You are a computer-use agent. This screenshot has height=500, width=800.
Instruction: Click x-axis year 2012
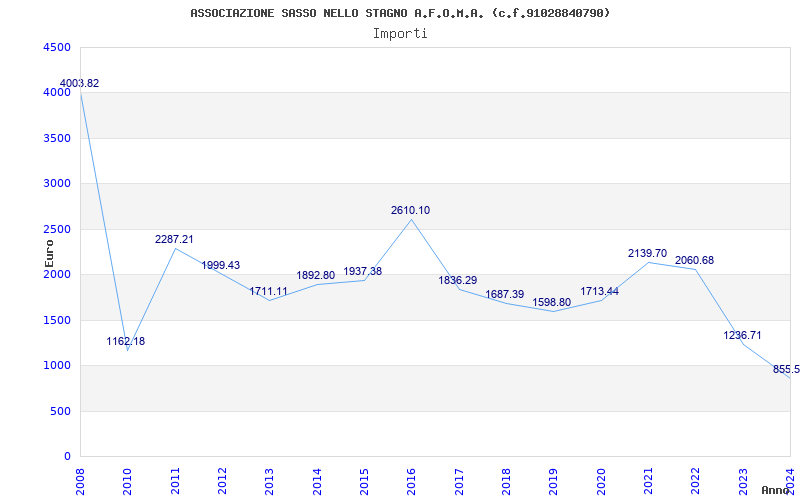tap(222, 481)
